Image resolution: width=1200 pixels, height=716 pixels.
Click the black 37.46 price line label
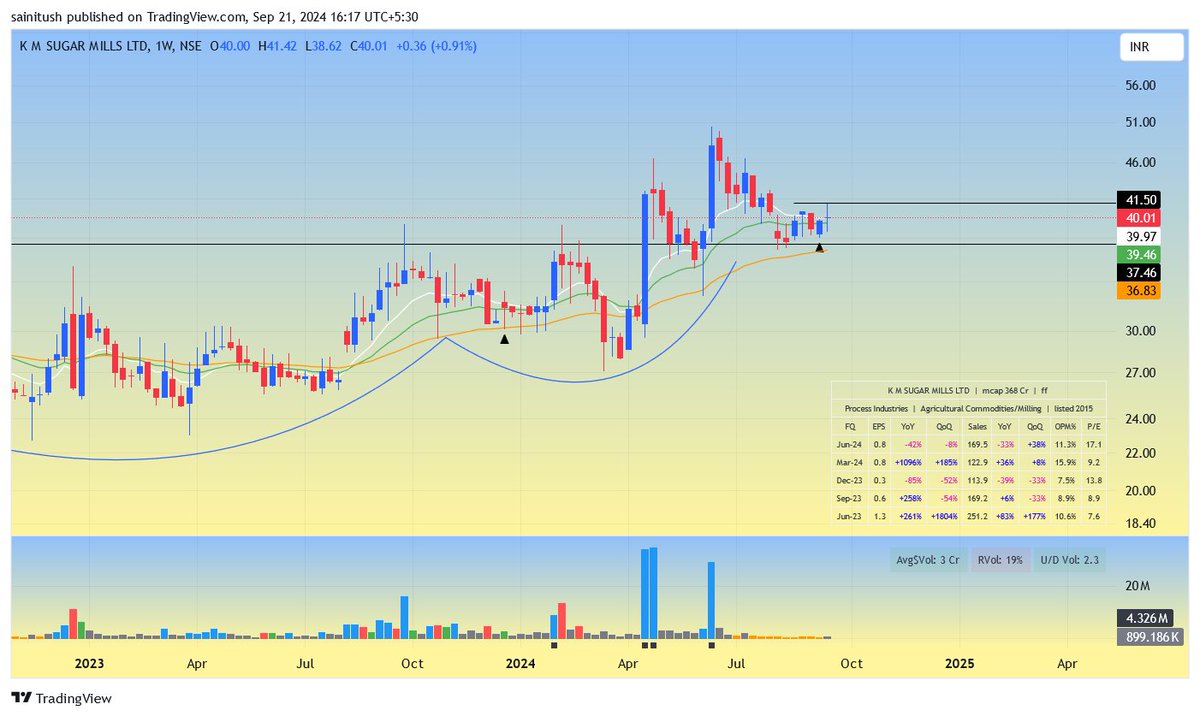pos(1141,271)
